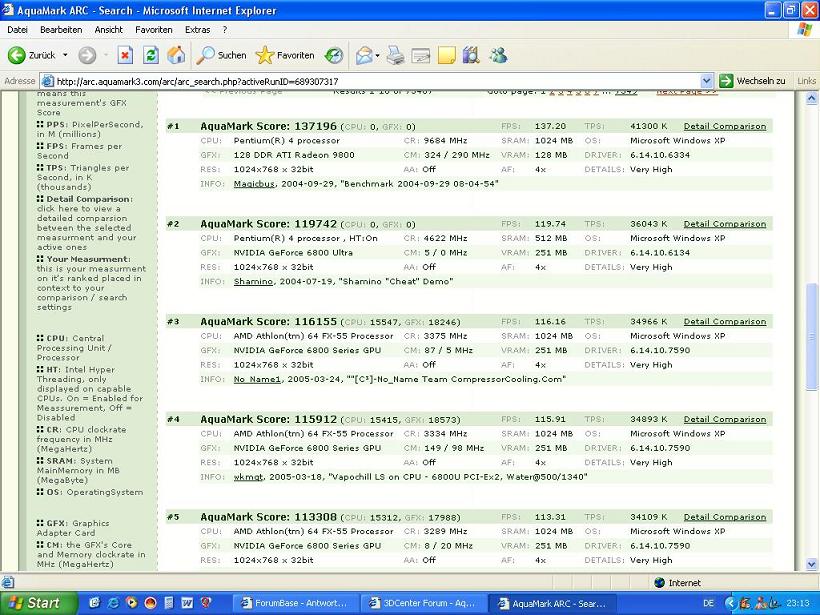The image size is (820, 615).
Task: Click the edit page toolbar icon
Action: (x=420, y=55)
